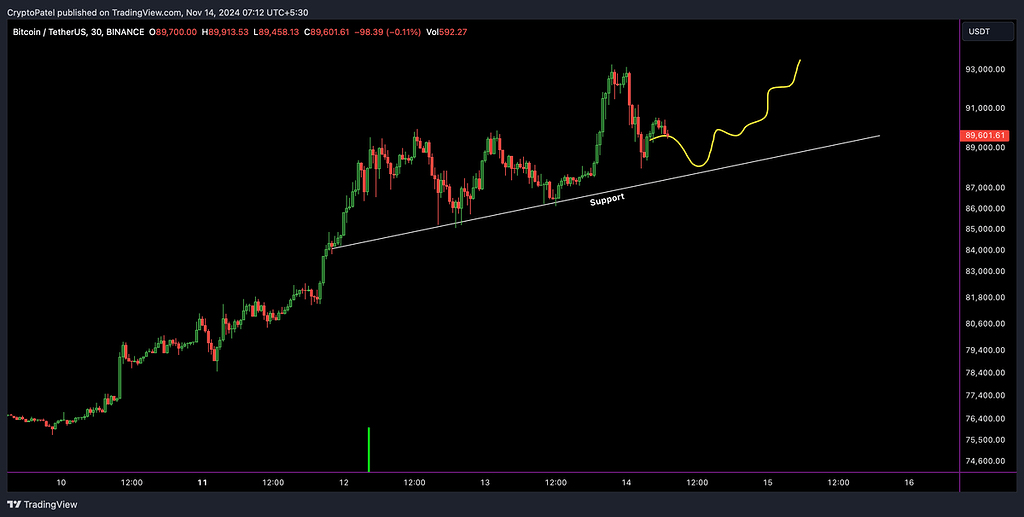Image resolution: width=1024 pixels, height=517 pixels.
Task: Click date label 14 on time axis
Action: pos(626,483)
